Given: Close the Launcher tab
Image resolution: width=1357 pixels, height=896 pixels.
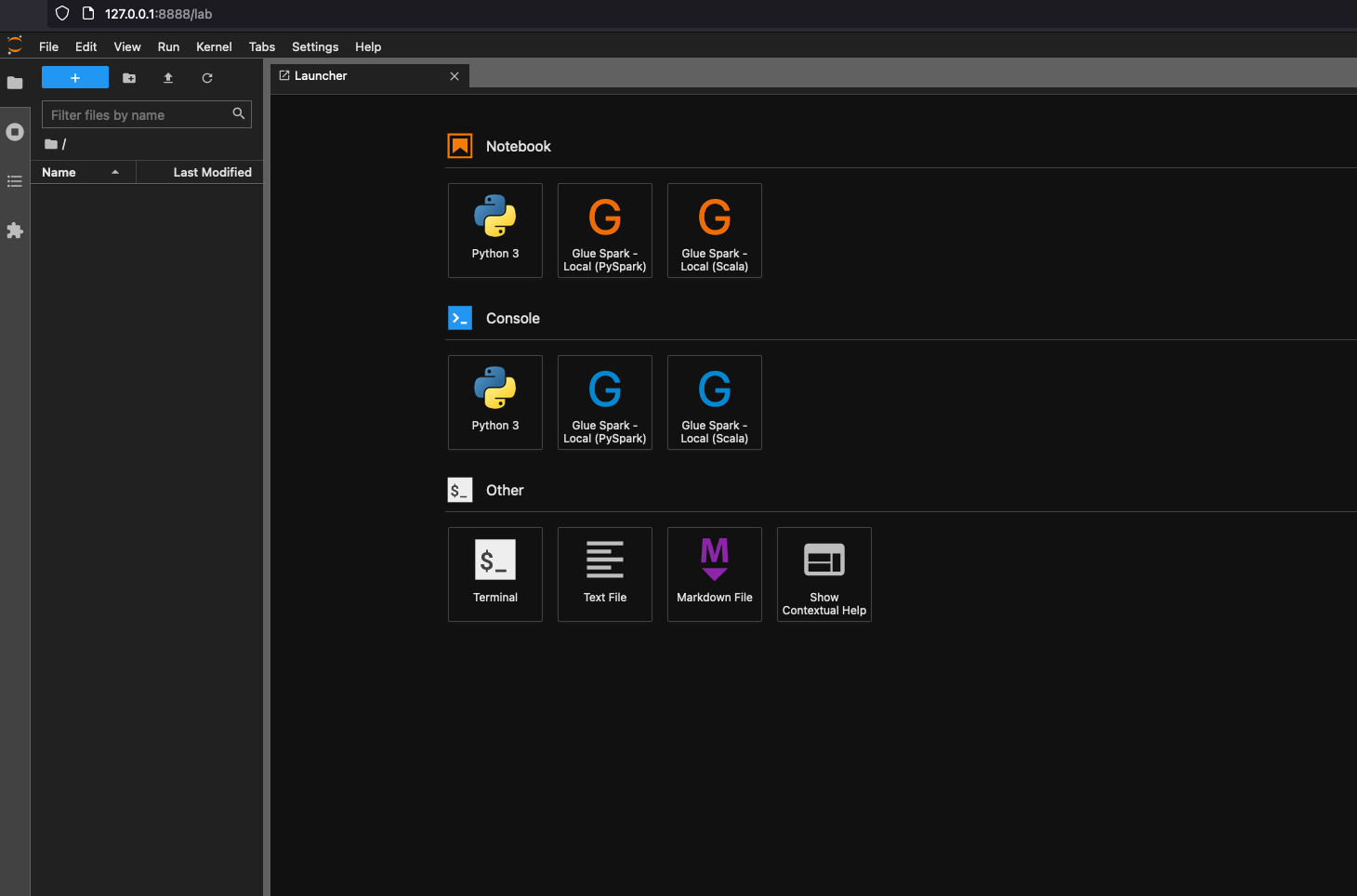Looking at the screenshot, I should [x=455, y=76].
